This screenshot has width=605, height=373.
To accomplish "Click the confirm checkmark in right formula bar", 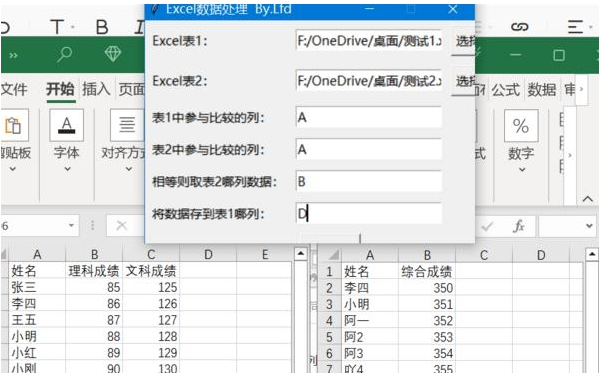I will point(487,226).
